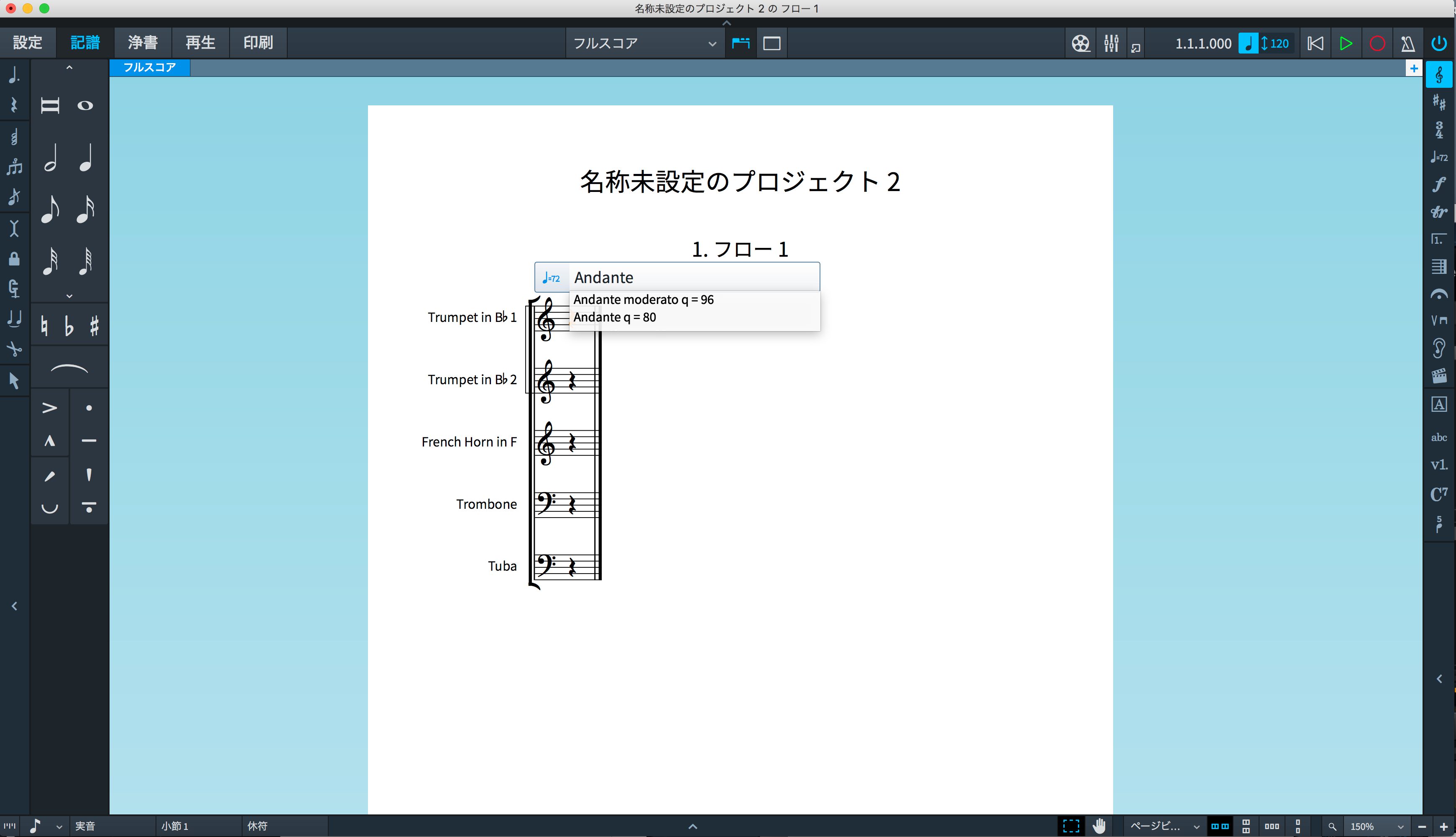1456x837 pixels.
Task: Apply the staccato dot articulation
Action: (x=89, y=408)
